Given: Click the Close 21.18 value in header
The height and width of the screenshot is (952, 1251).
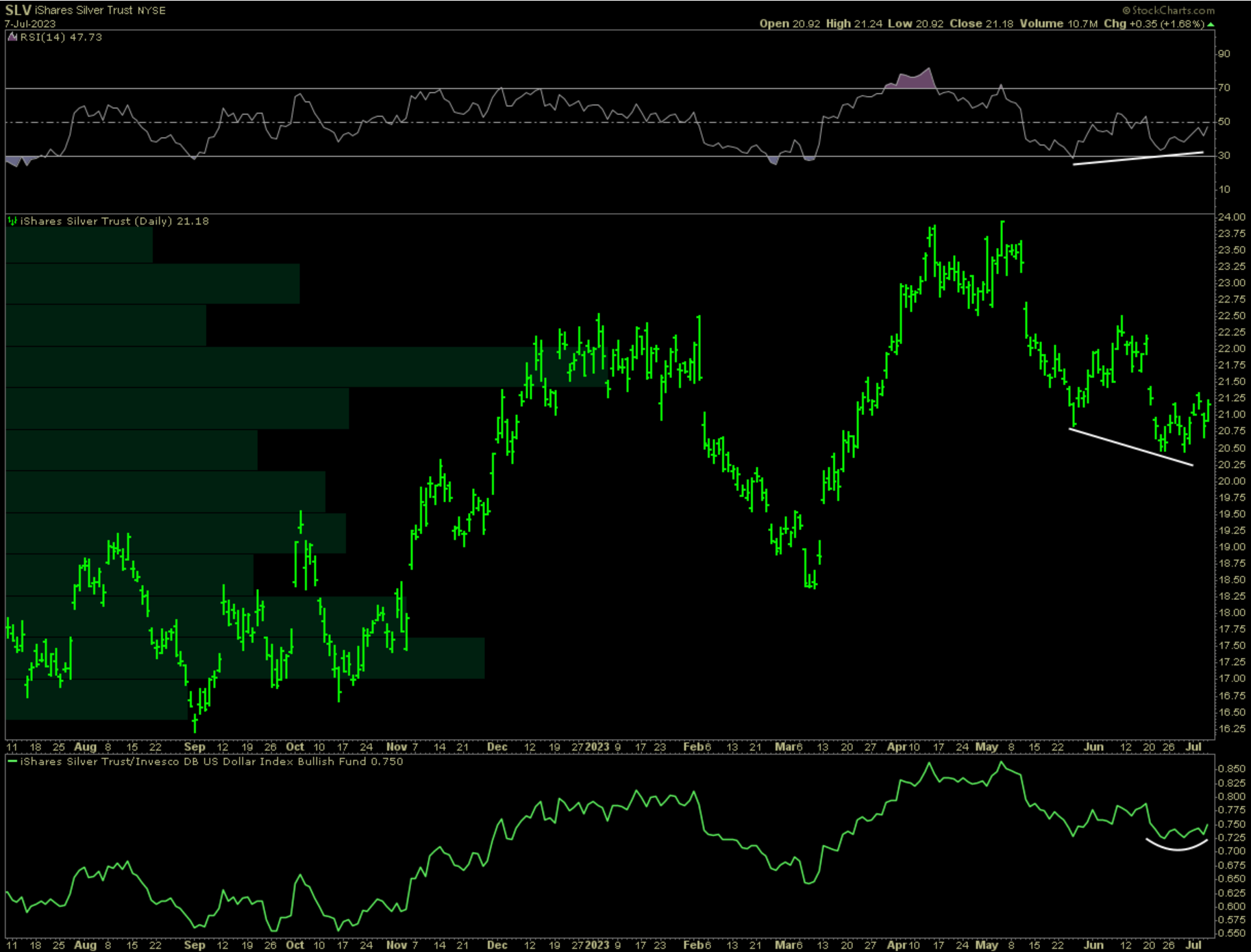Looking at the screenshot, I should [x=981, y=24].
